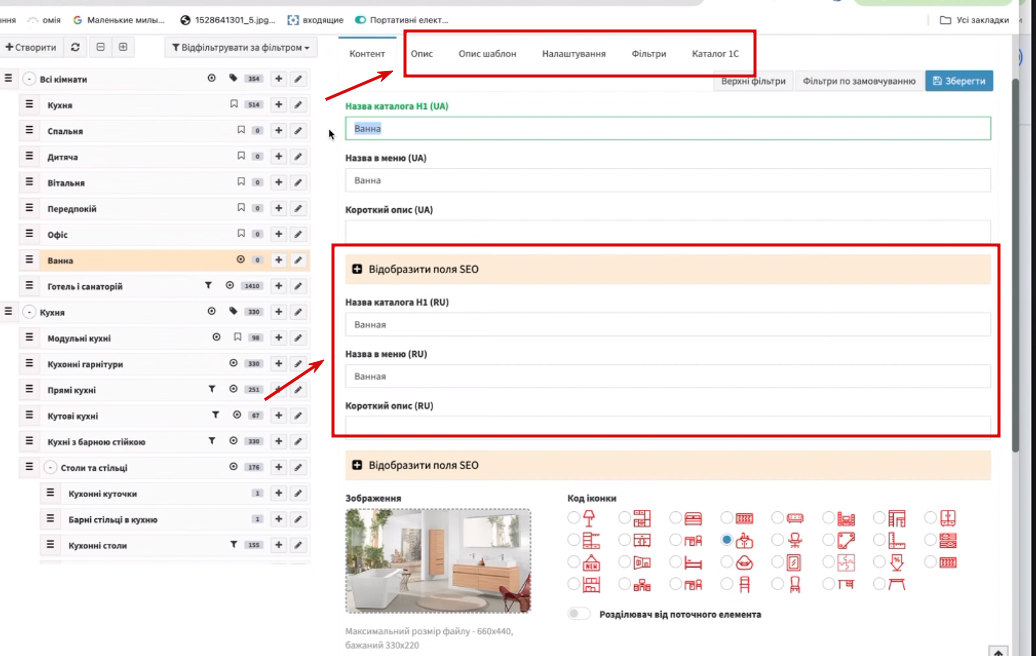Click the bookmark icon in the Офіс row

click(x=241, y=234)
